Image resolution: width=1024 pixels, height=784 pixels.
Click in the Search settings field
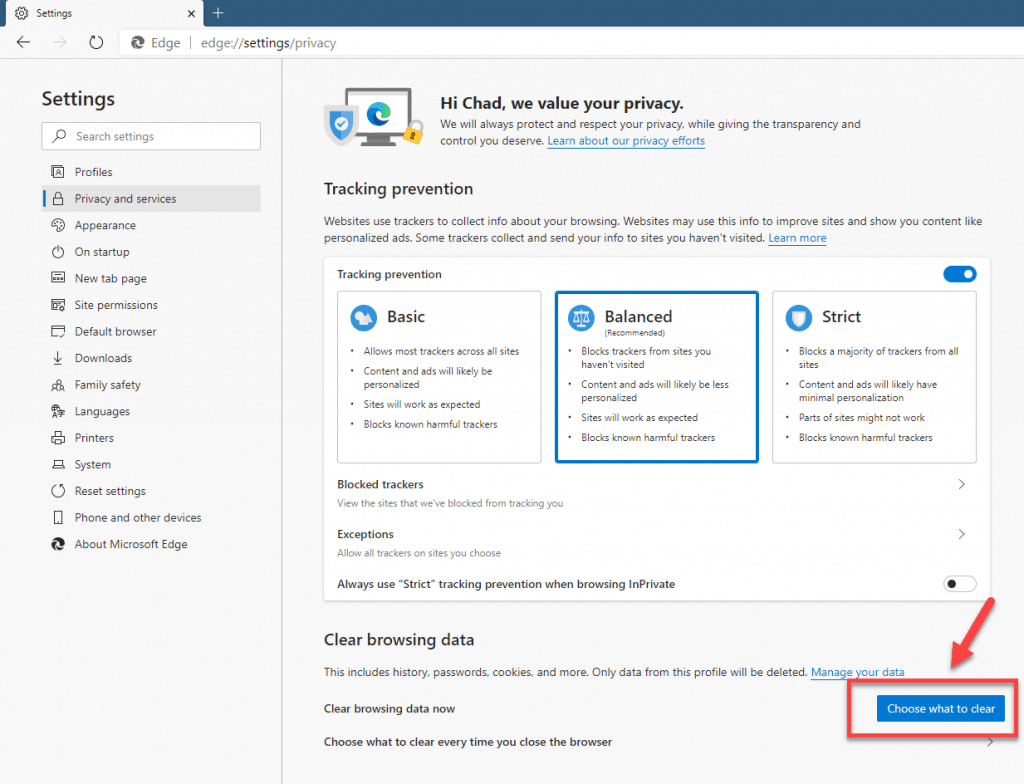click(150, 136)
